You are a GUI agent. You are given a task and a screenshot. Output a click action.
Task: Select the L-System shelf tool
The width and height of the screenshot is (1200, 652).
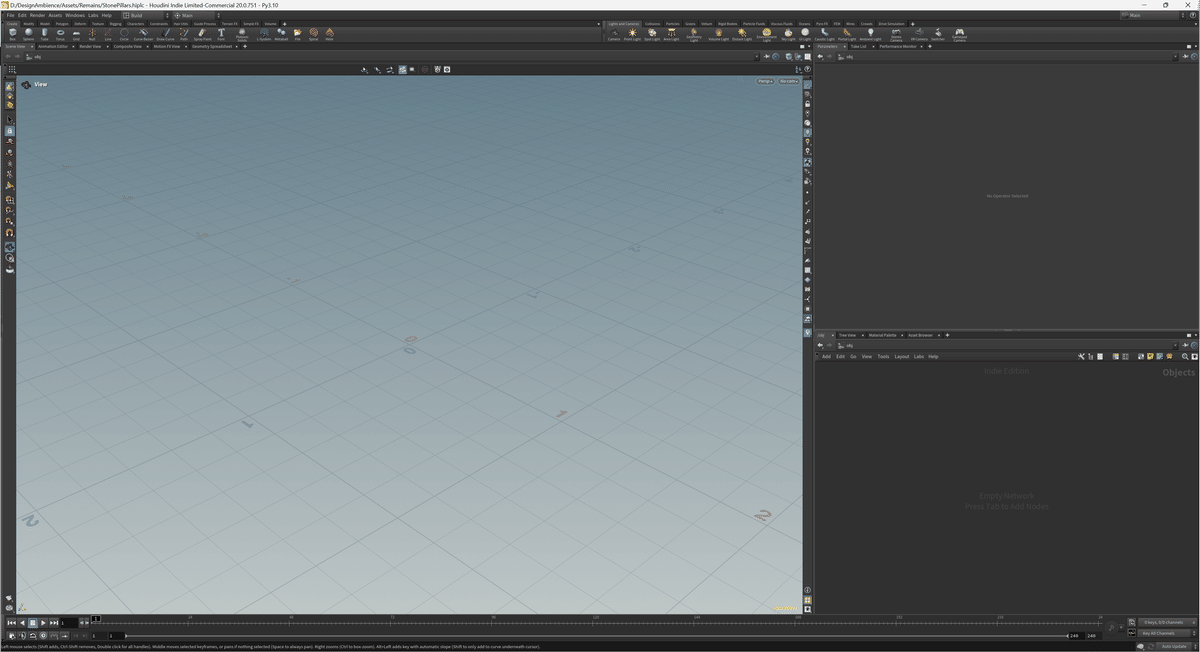pyautogui.click(x=262, y=33)
